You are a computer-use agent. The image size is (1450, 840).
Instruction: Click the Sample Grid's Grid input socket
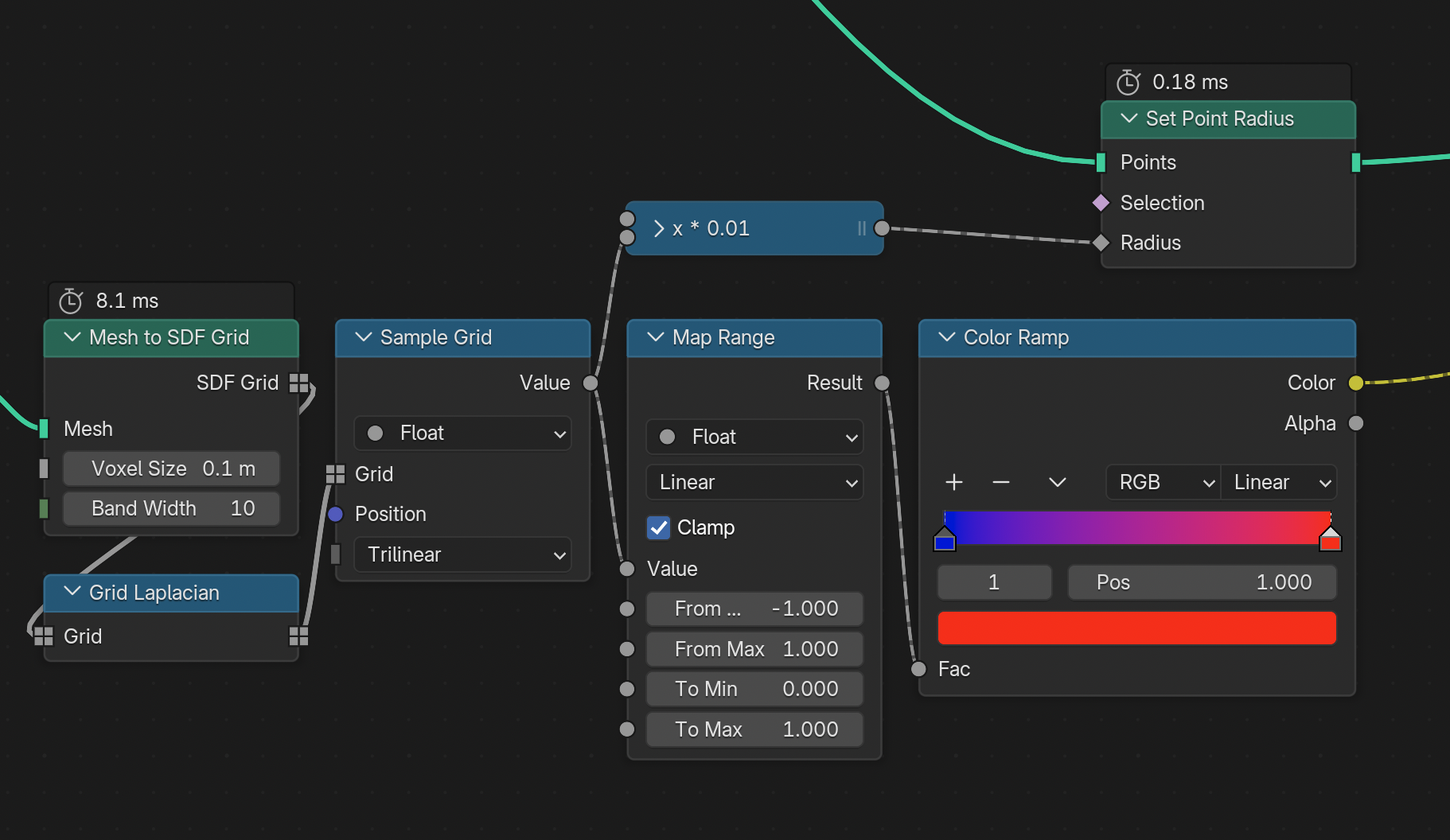click(x=335, y=474)
